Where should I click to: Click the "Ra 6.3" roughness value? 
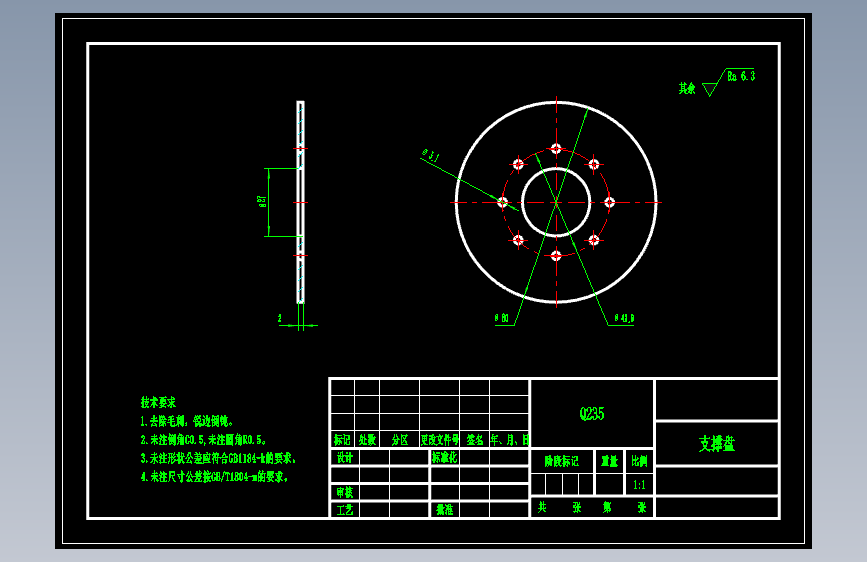(741, 76)
